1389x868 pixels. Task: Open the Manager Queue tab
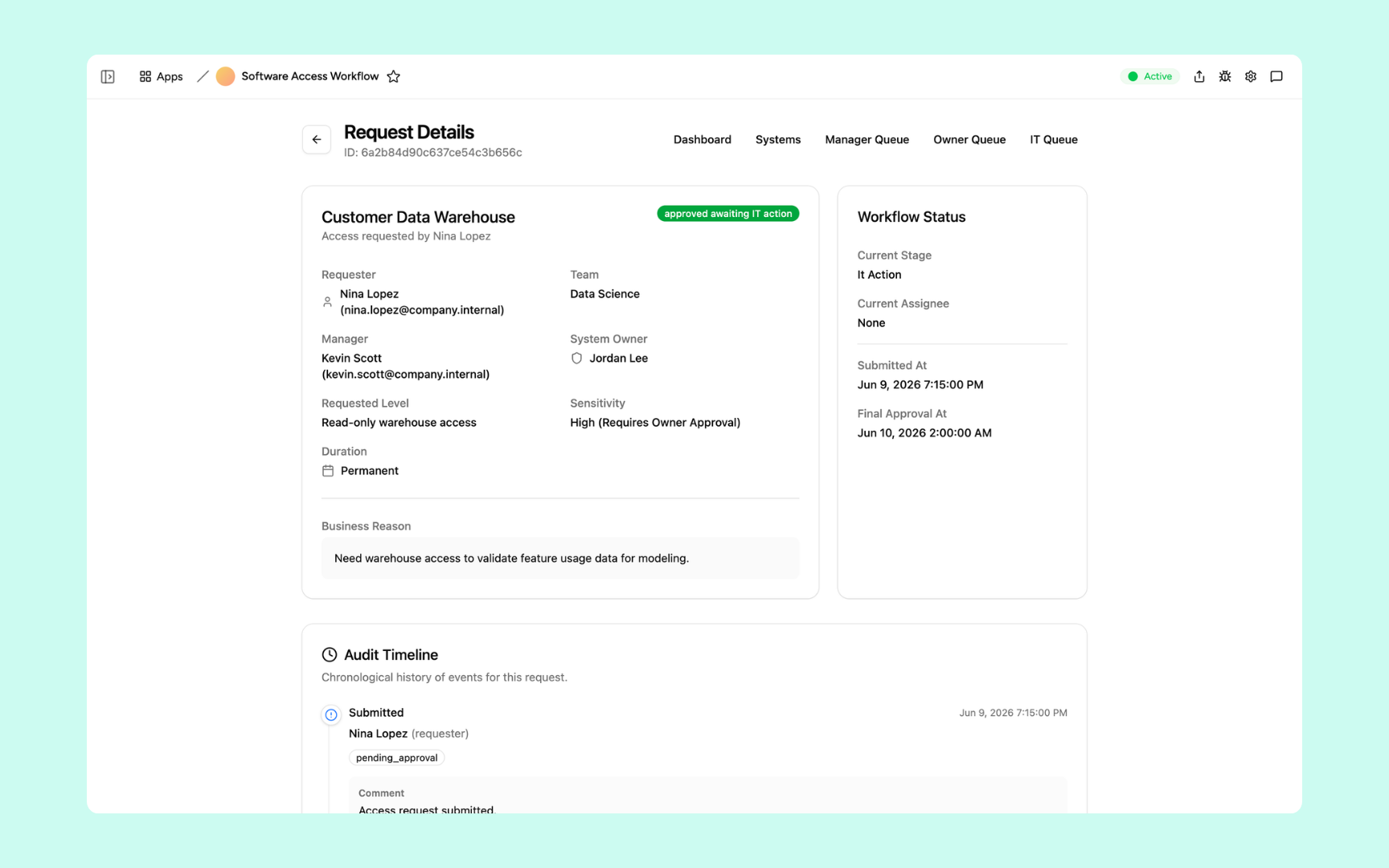tap(867, 140)
